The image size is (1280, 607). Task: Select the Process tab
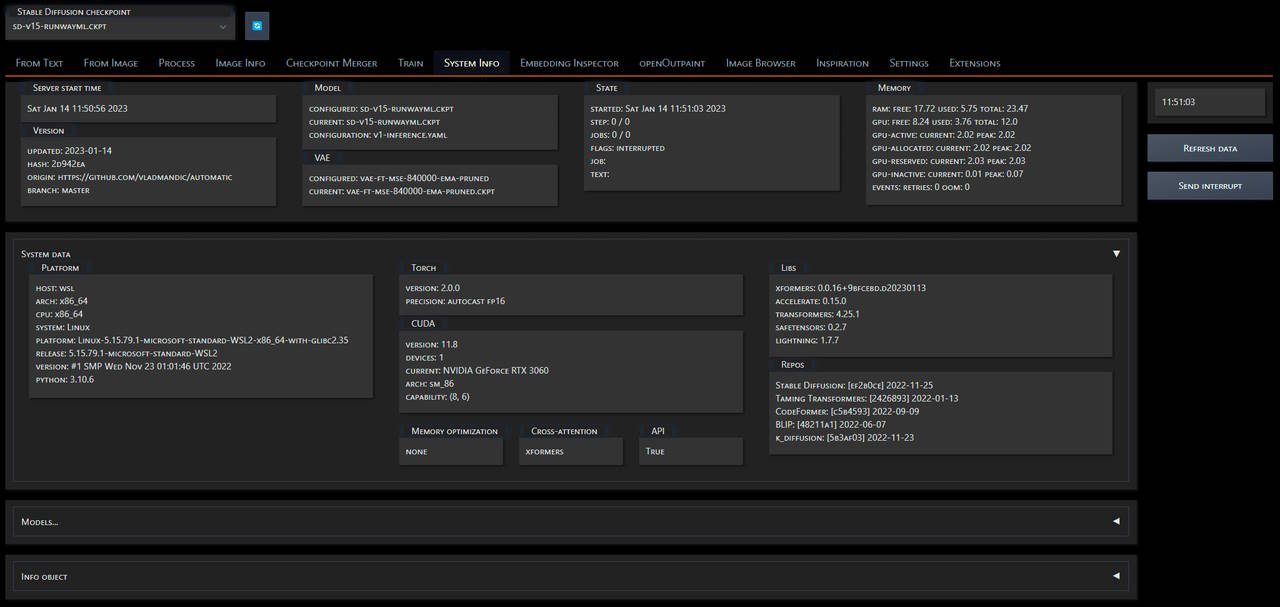click(176, 62)
